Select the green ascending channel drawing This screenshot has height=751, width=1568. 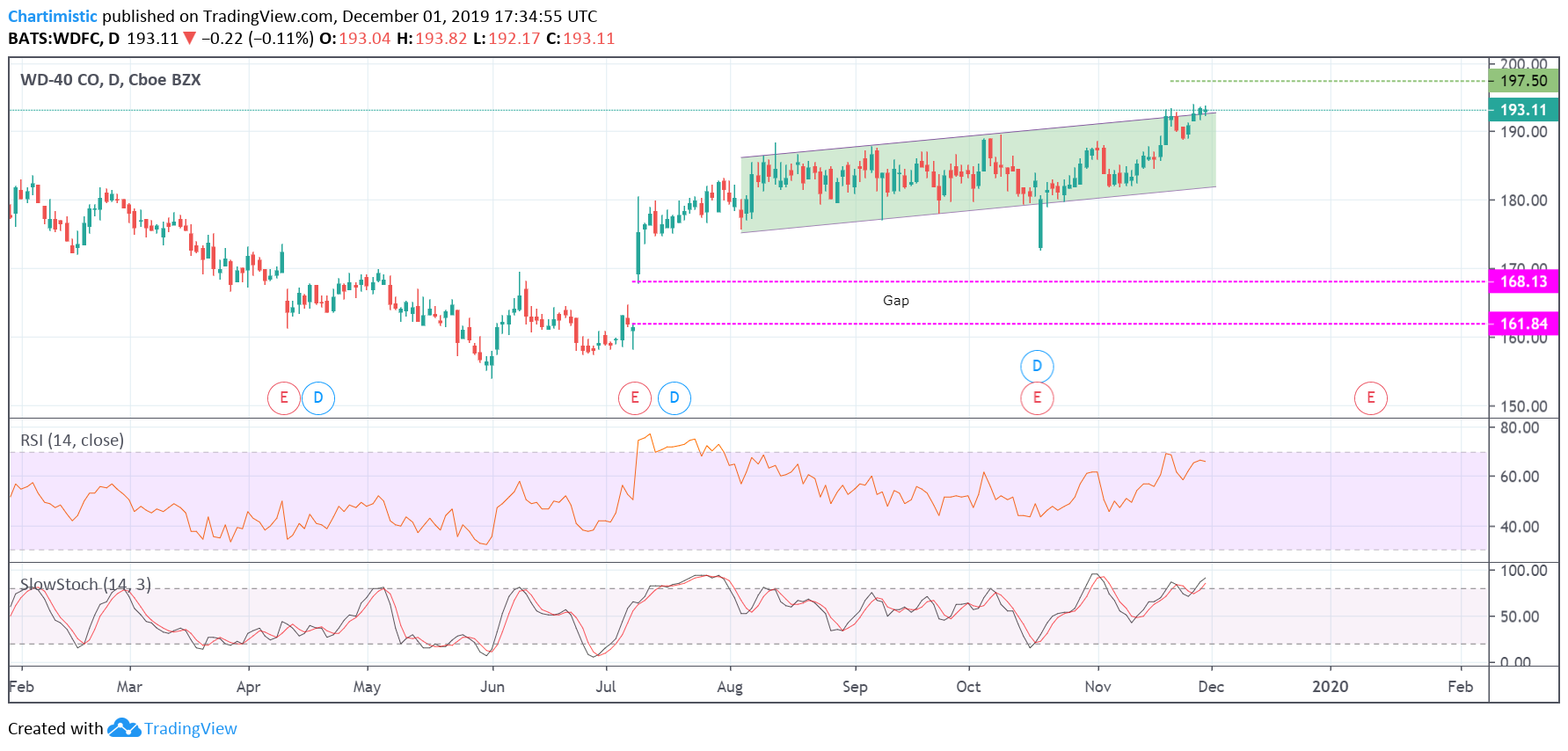(978, 172)
